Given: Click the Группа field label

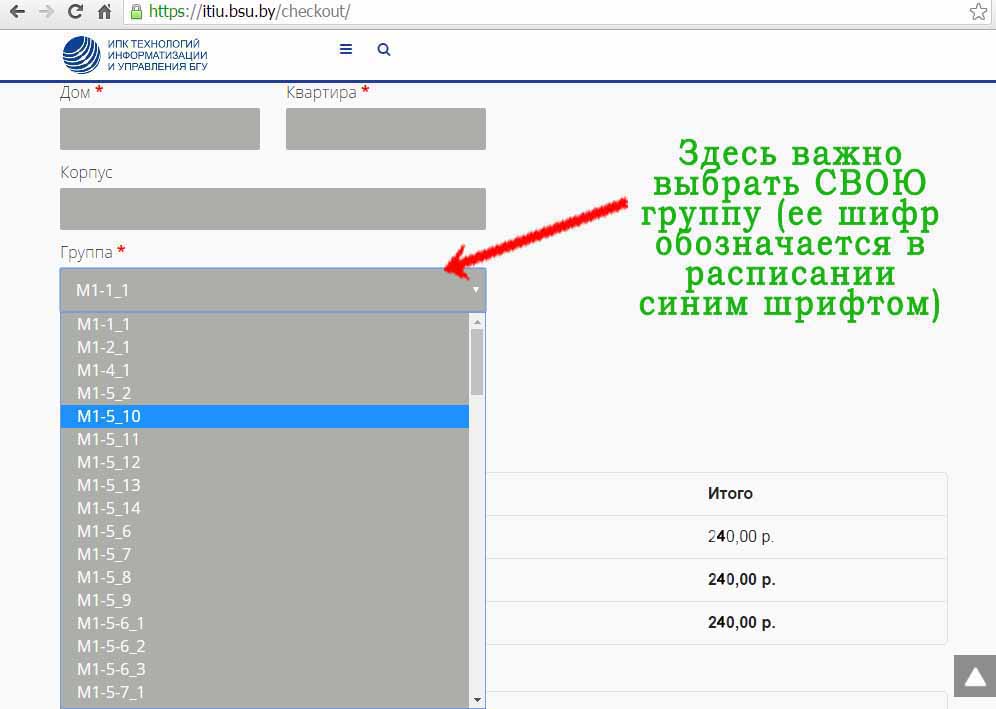Looking at the screenshot, I should 86,252.
